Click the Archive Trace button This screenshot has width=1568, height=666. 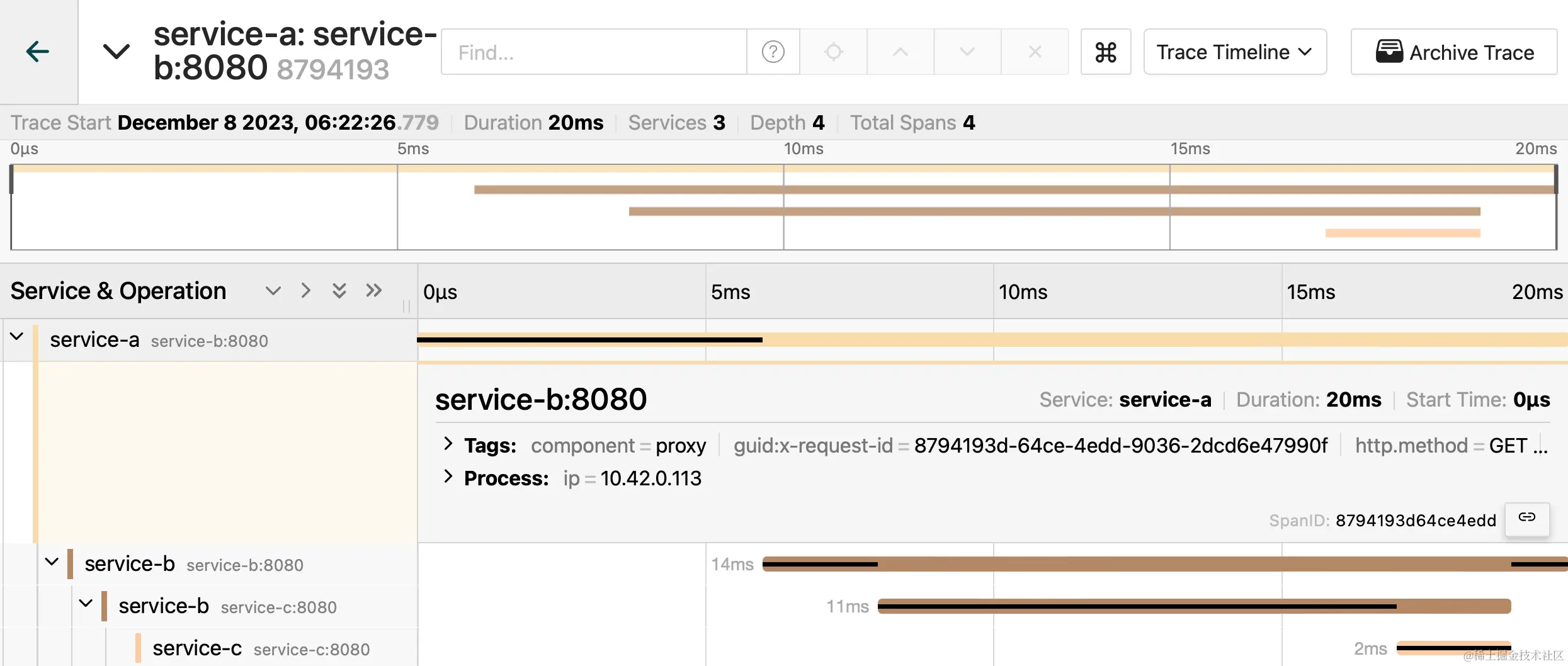pos(1453,52)
